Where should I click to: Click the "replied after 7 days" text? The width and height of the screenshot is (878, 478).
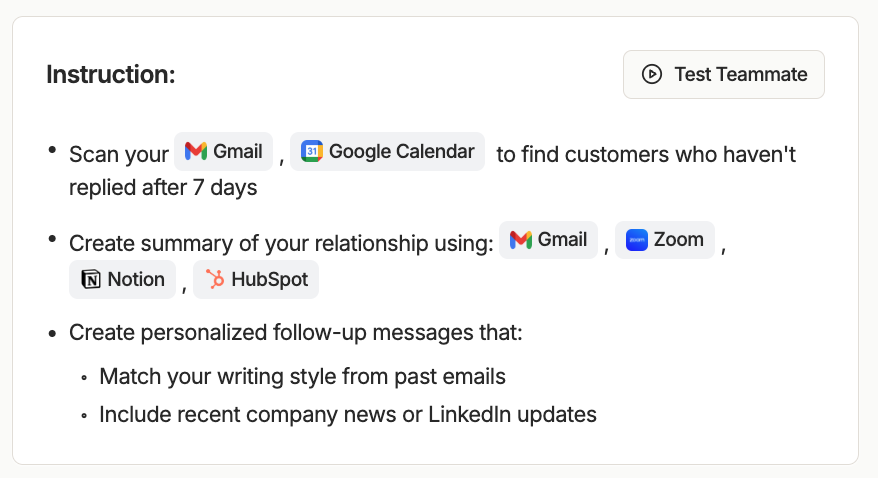(163, 188)
